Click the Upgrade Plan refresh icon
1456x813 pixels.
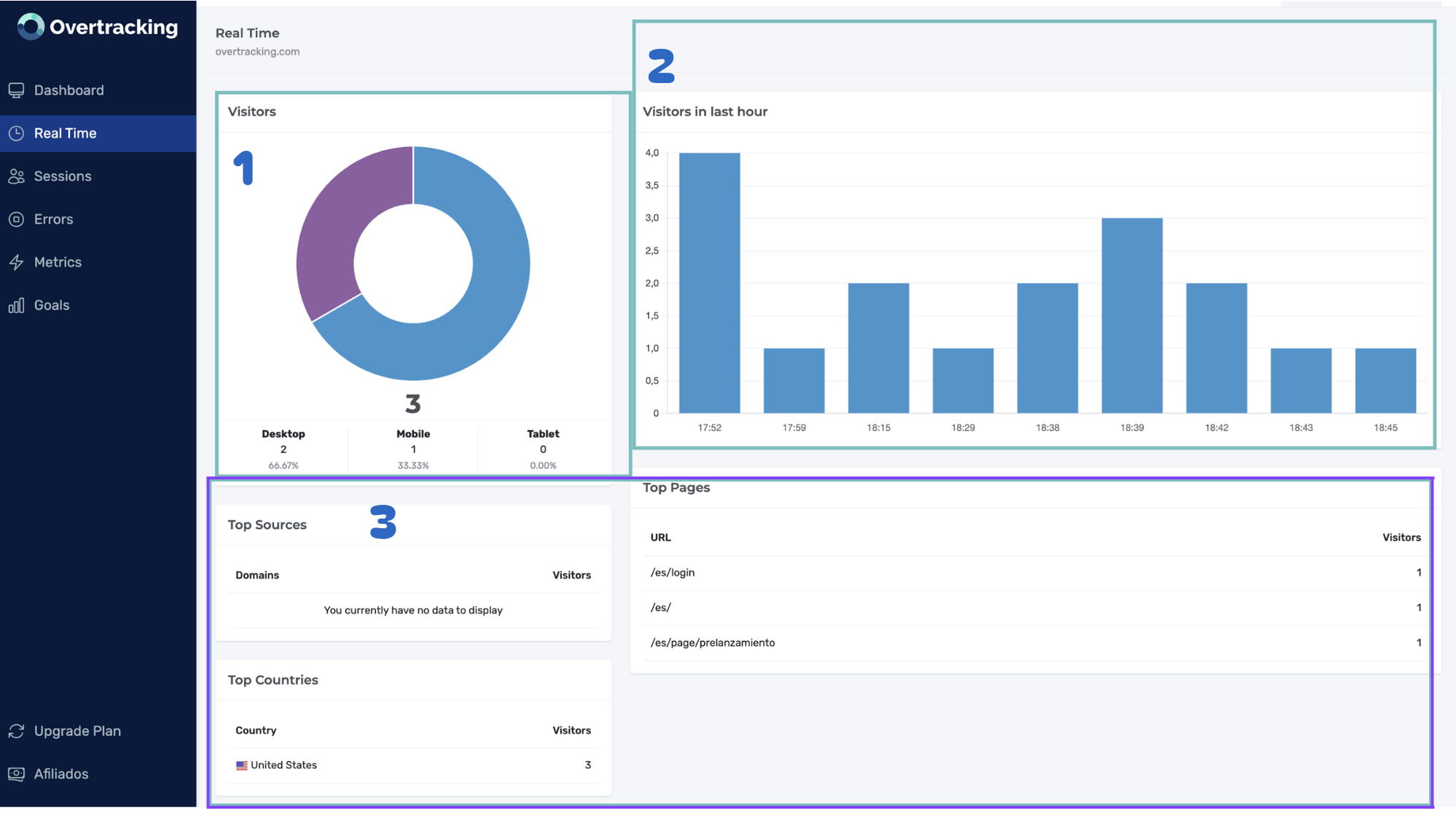(x=16, y=731)
